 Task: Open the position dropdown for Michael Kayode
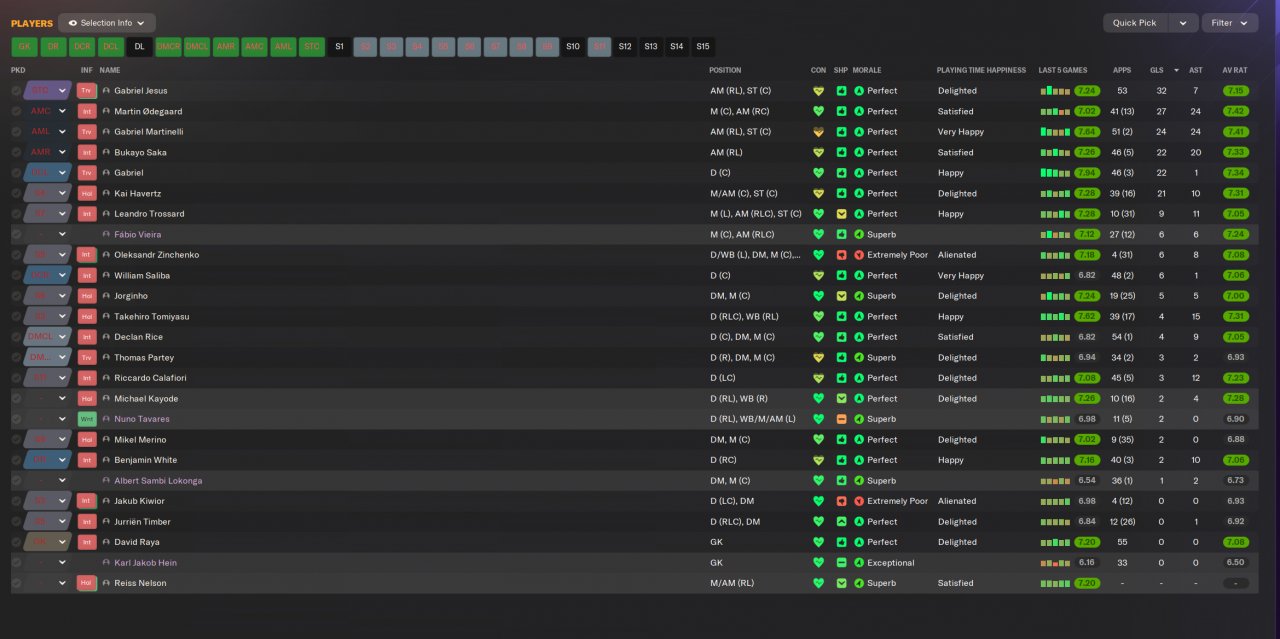pyautogui.click(x=48, y=399)
